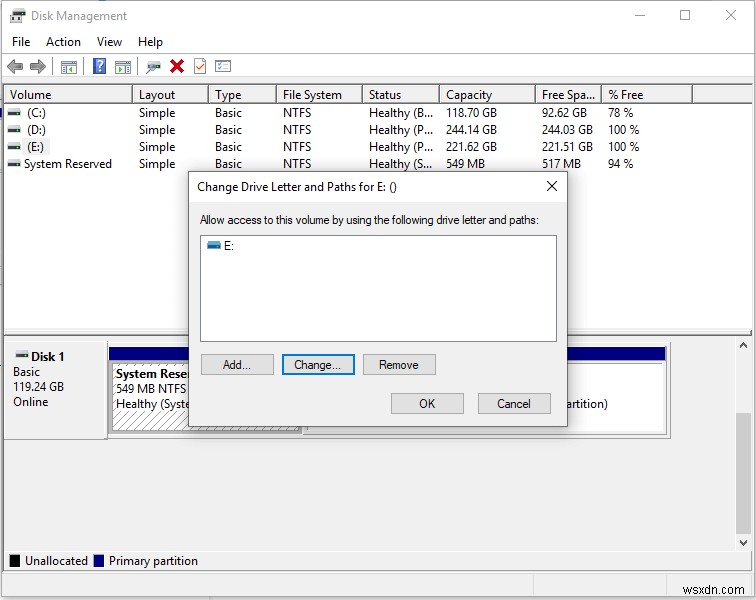Confirm the dialog with OK
756x600 pixels.
(427, 403)
